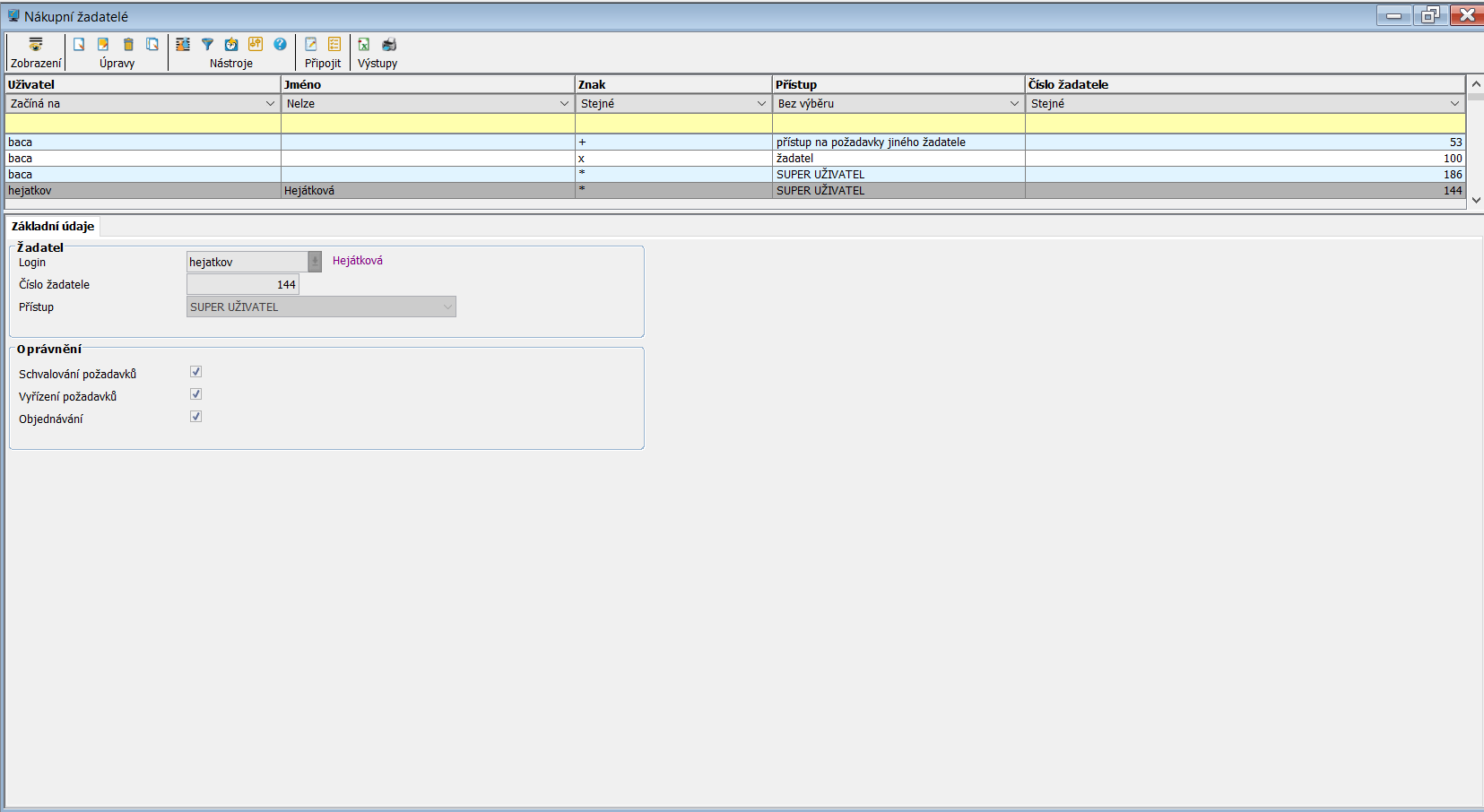
Task: Switch to the Základní údaje tab
Action: 53,227
